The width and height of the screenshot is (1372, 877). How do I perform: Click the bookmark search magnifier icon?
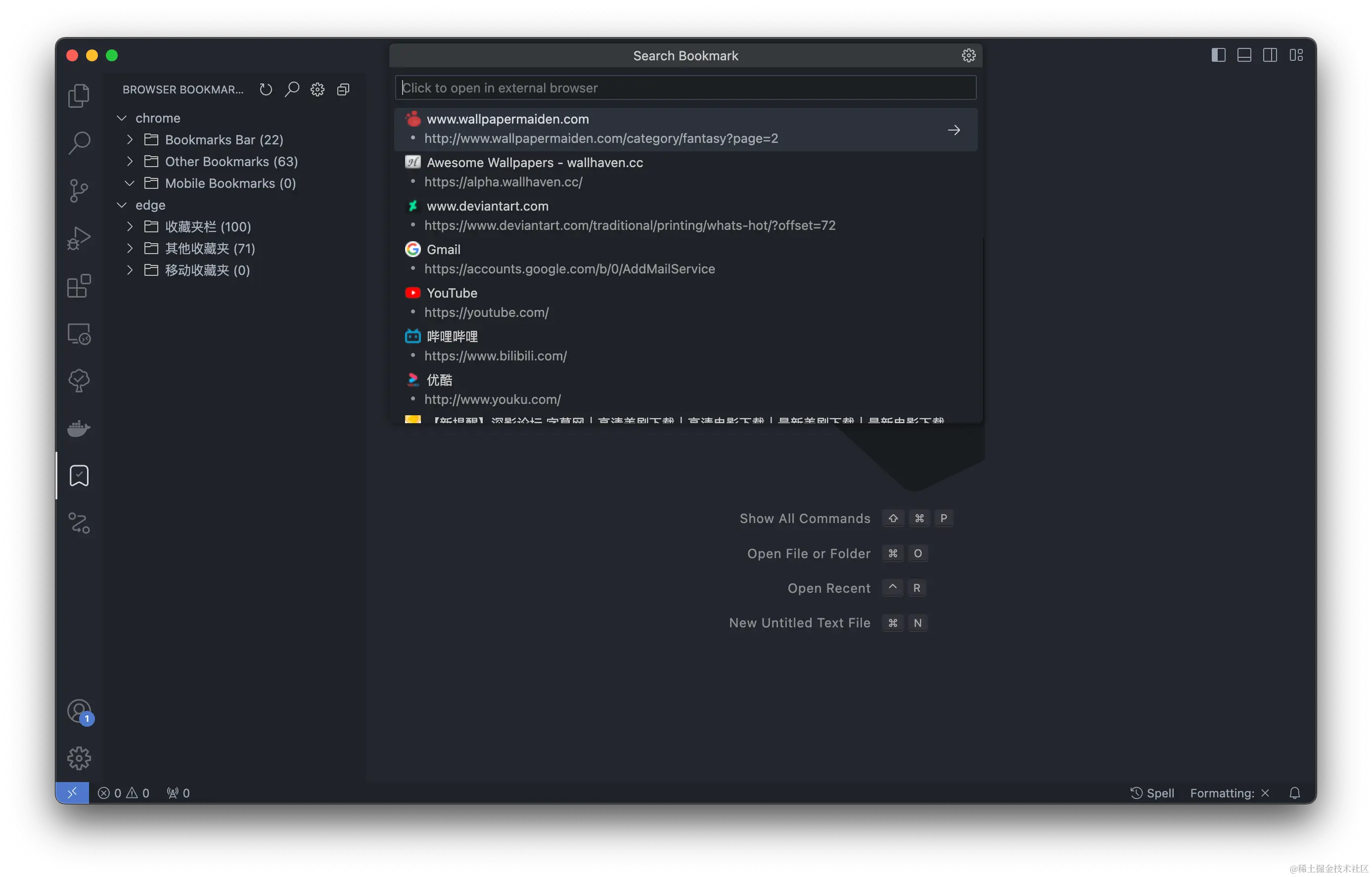(x=292, y=89)
